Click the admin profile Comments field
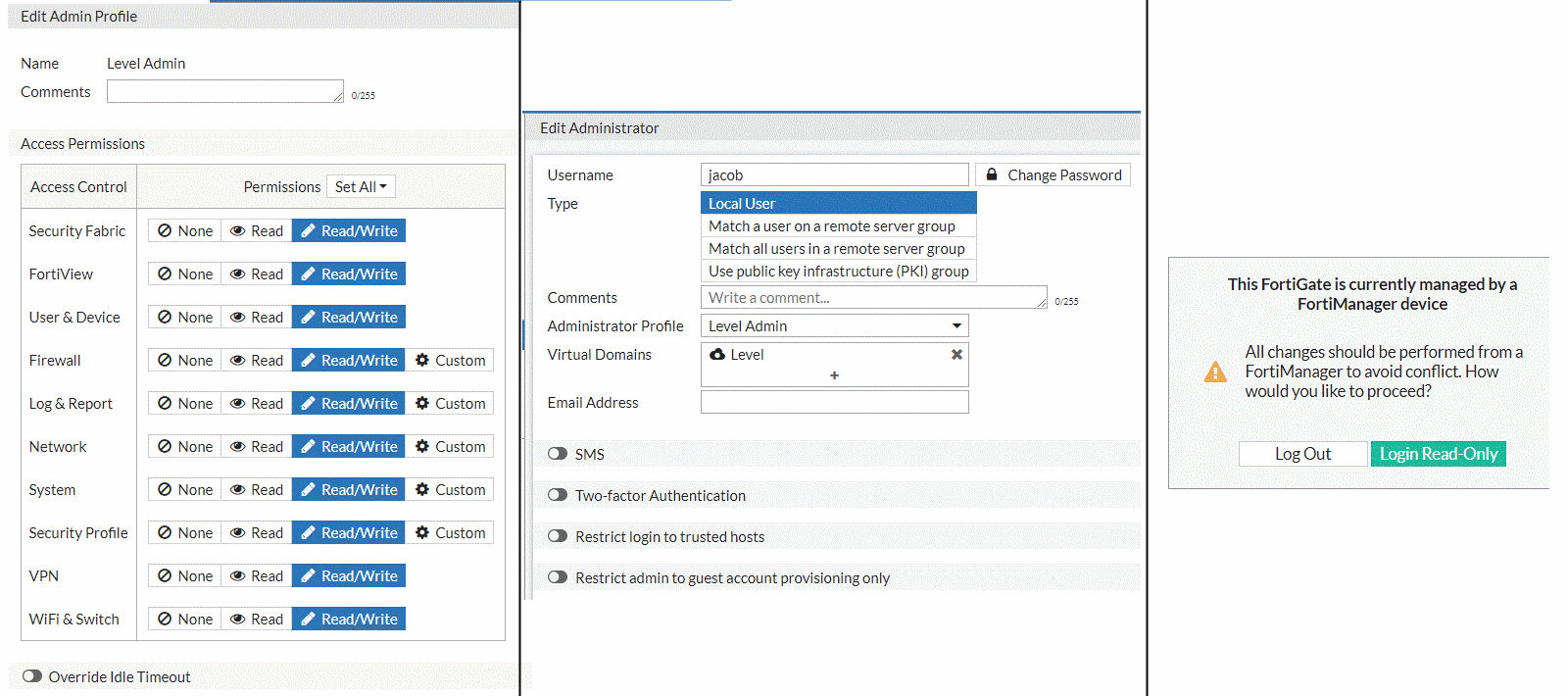 click(x=225, y=91)
